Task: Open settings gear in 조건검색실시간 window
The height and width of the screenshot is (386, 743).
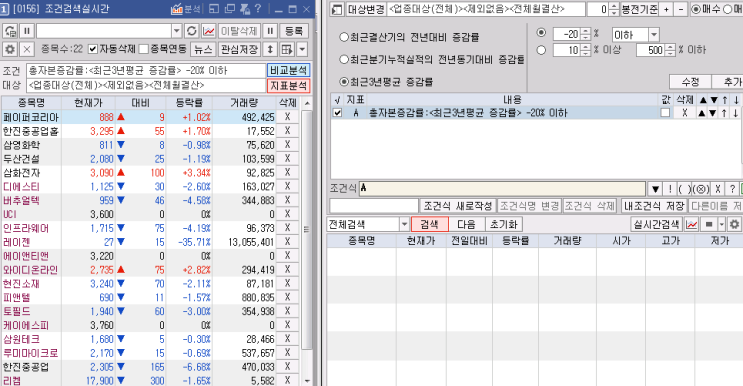Action: click(x=10, y=49)
